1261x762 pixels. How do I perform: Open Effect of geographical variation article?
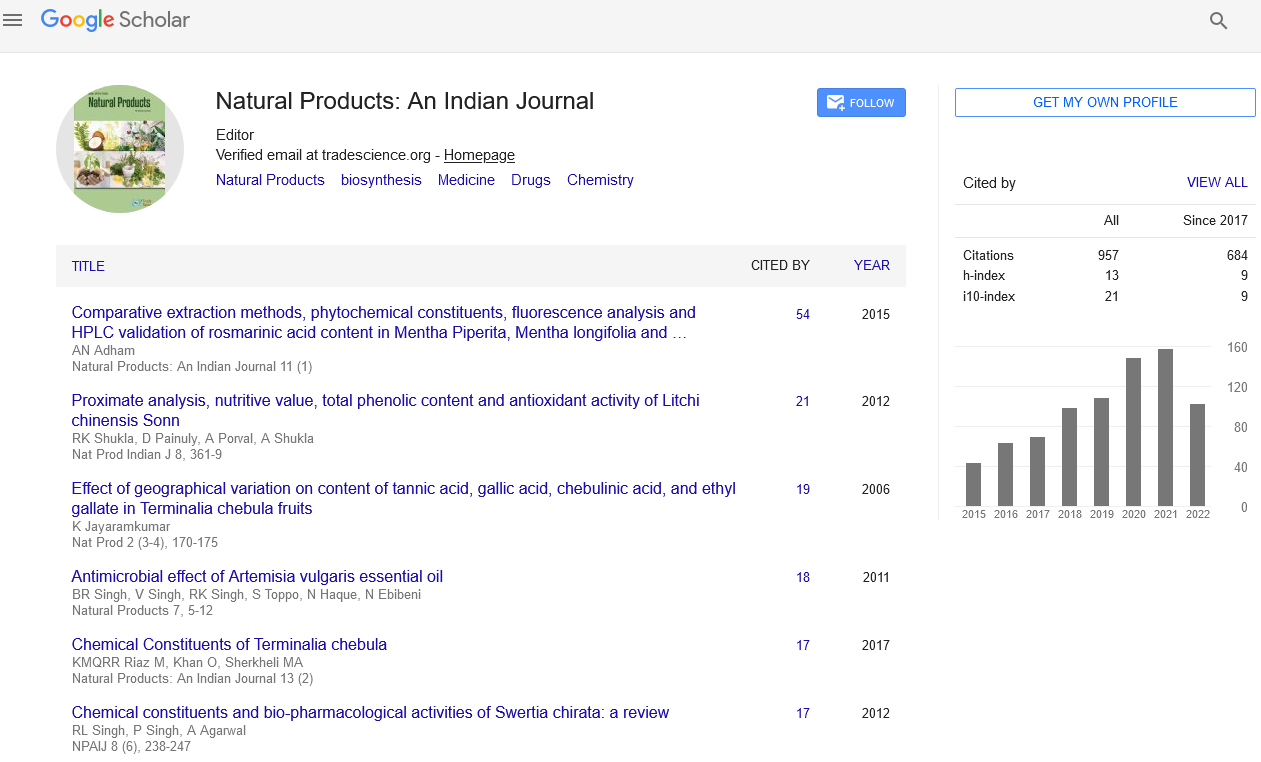click(404, 499)
